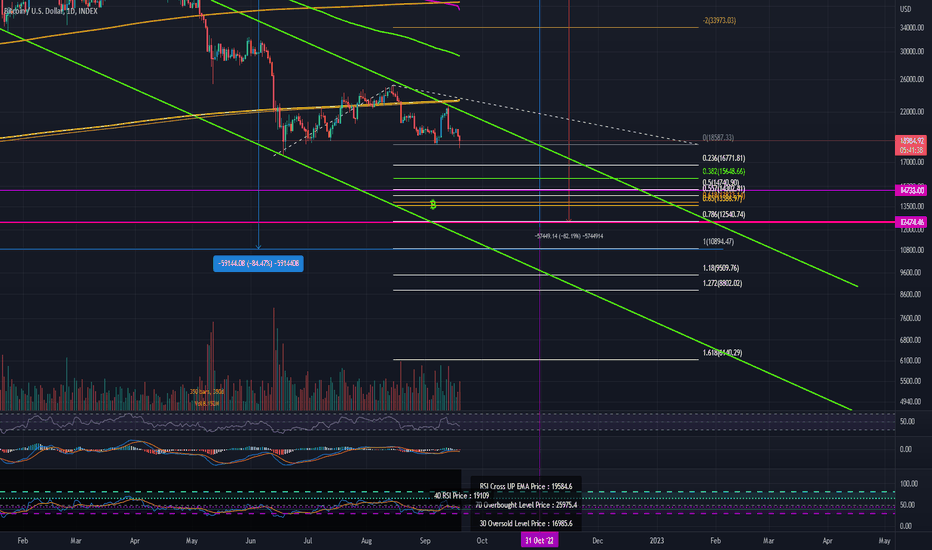This screenshot has width=932, height=550.
Task: Click the Fibonacci label 1(10894.47)
Action: click(718, 242)
